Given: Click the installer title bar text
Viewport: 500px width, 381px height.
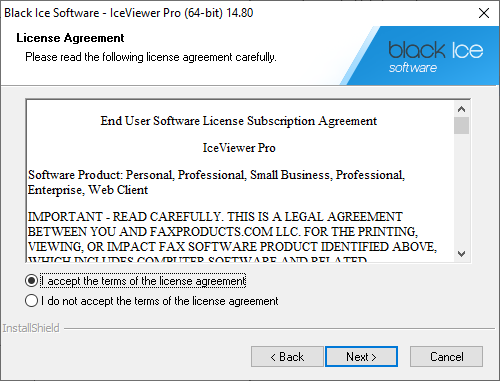Looking at the screenshot, I should tap(129, 13).
